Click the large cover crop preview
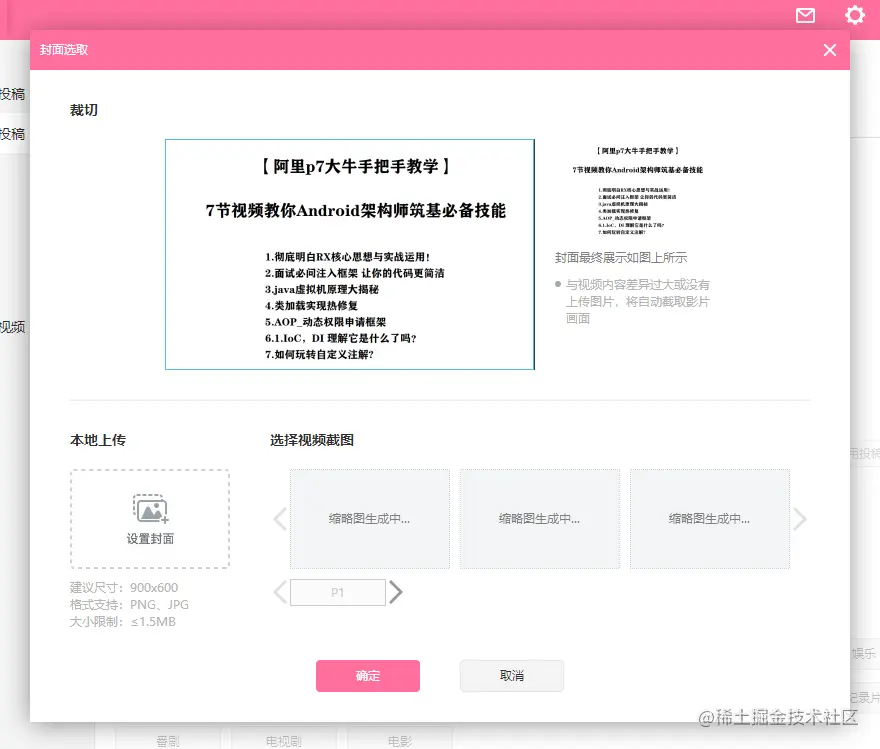Screen dimensions: 880x749 [350, 254]
